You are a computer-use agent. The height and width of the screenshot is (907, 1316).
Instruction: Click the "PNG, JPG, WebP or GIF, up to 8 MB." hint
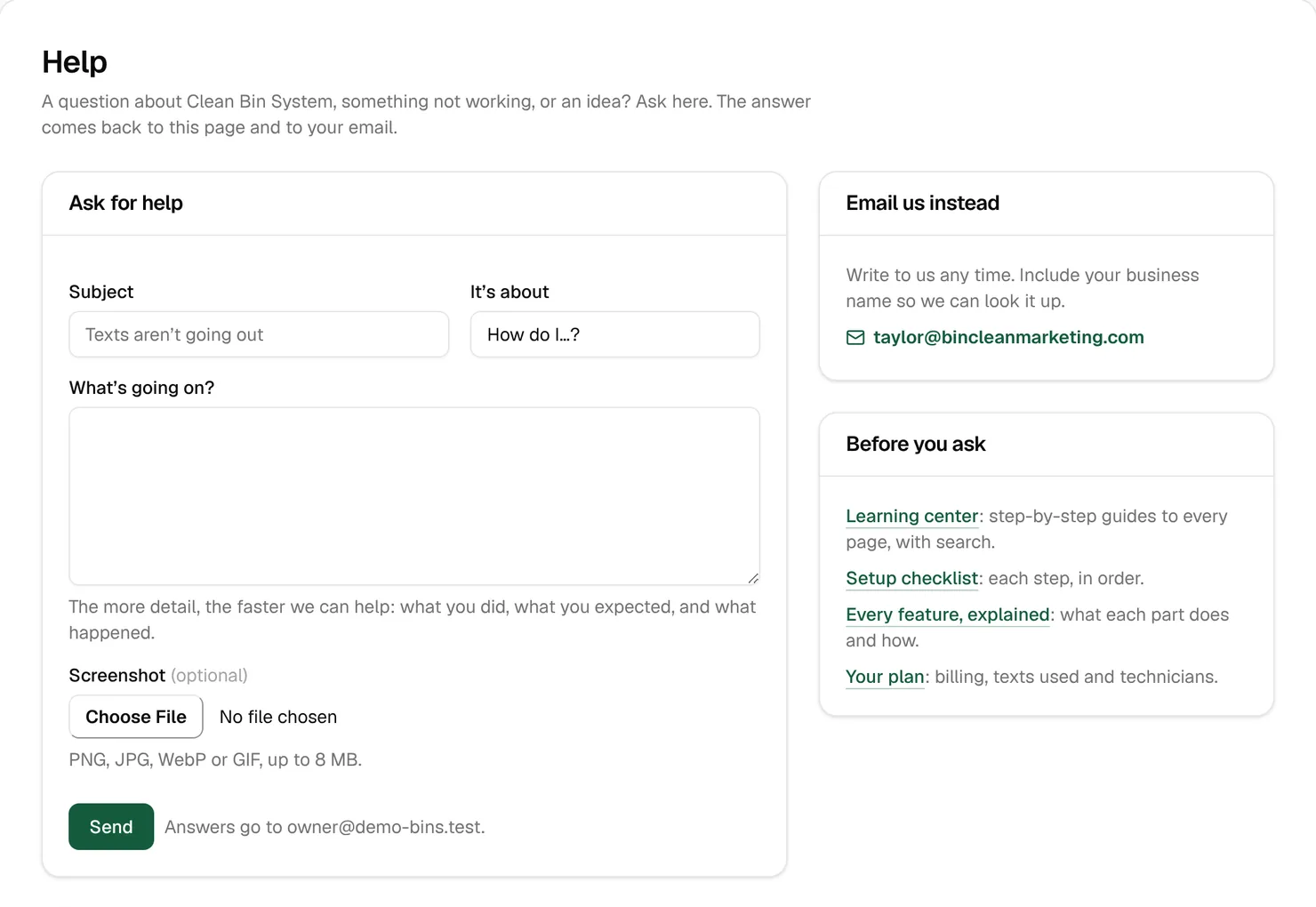(x=215, y=759)
